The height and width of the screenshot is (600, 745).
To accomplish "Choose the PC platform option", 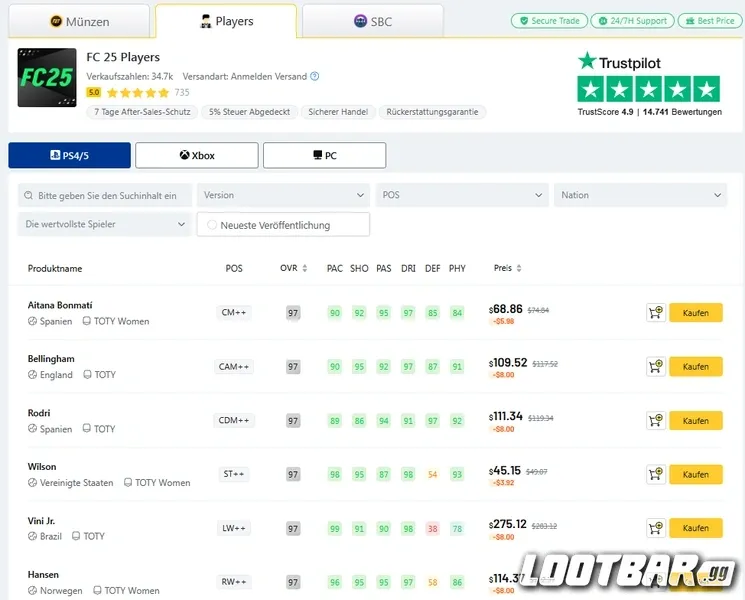I will tap(325, 155).
